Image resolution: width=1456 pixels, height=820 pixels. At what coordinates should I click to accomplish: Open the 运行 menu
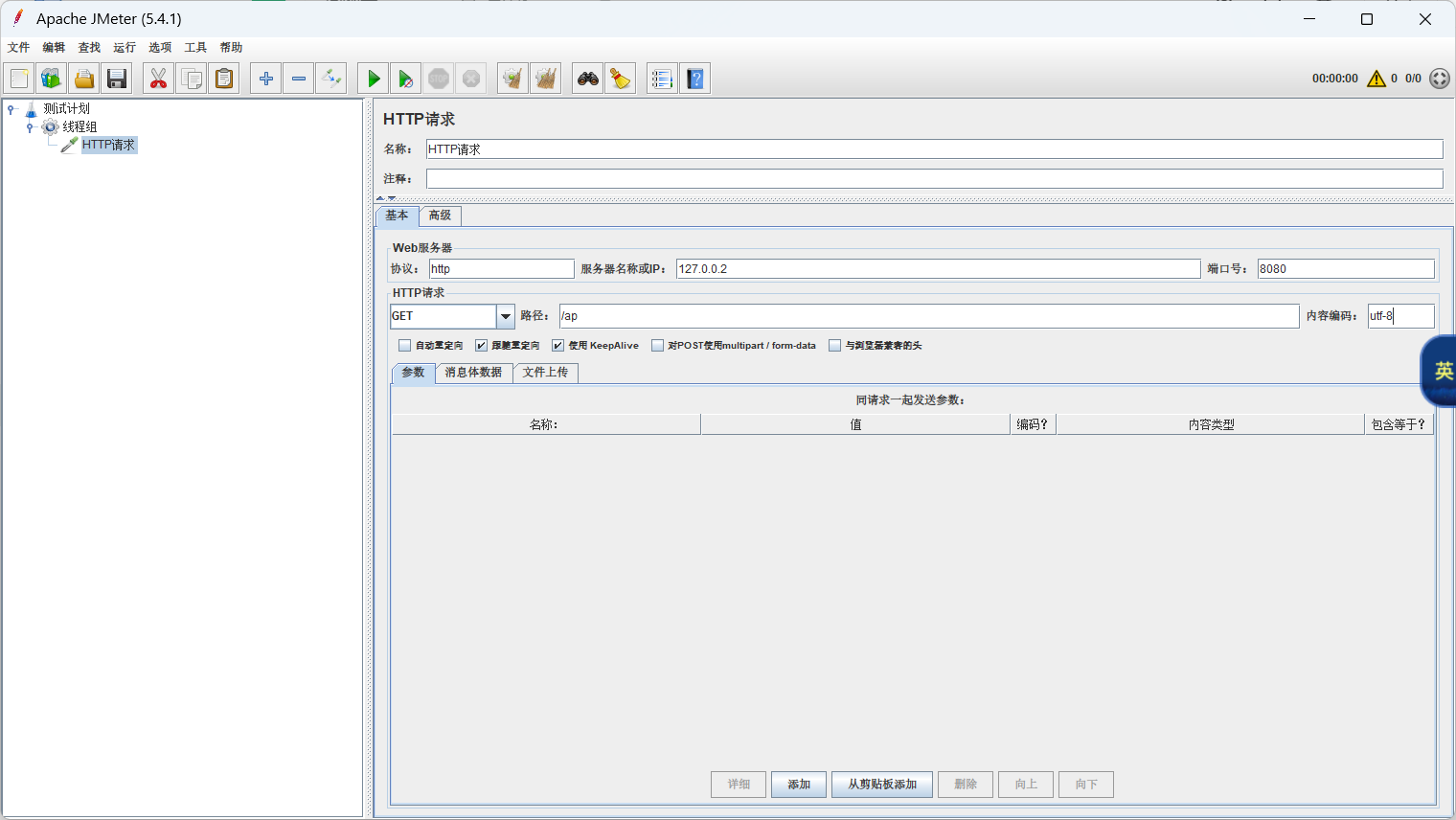coord(125,47)
